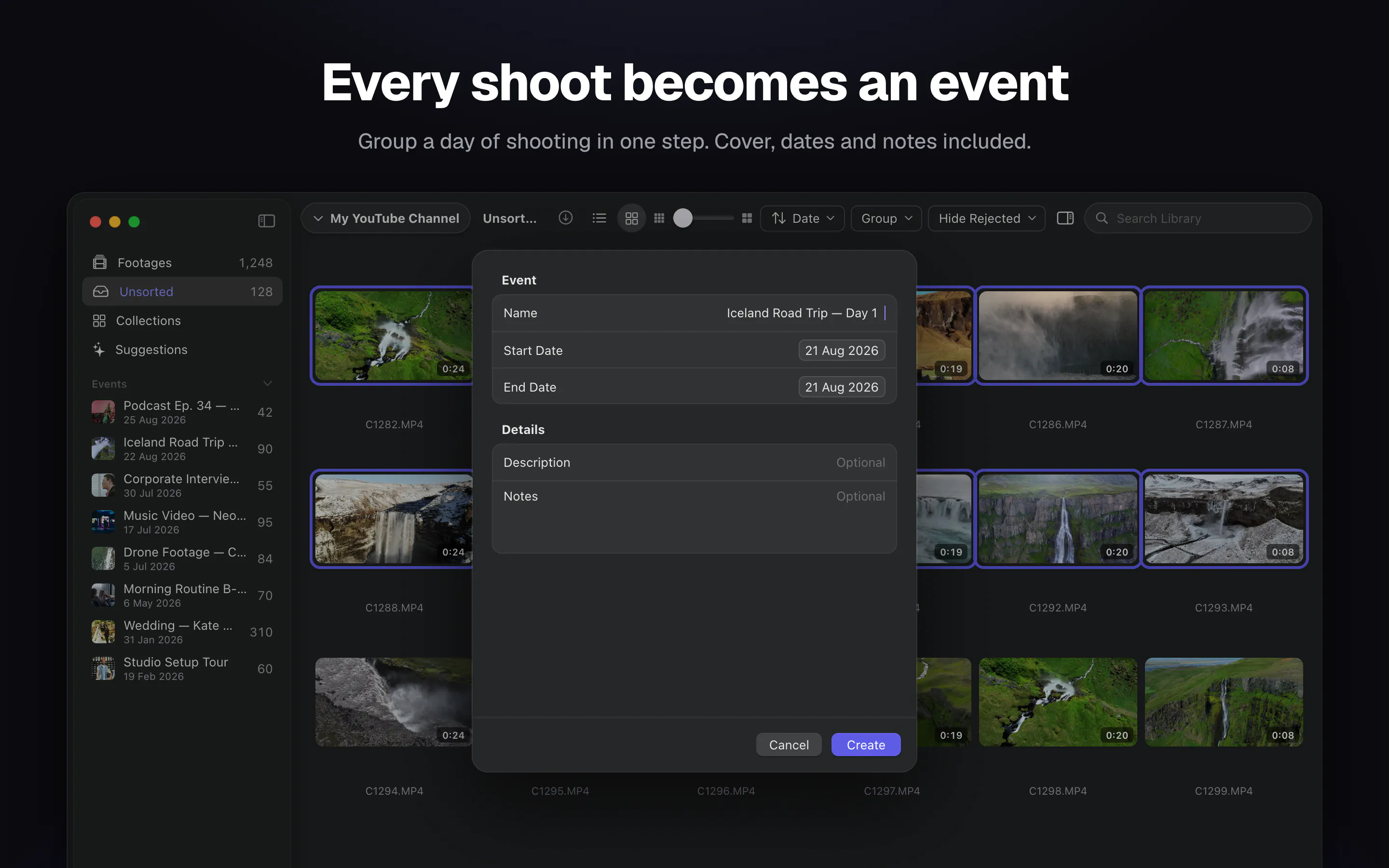This screenshot has height=868, width=1389.
Task: Toggle the inspector panel icon
Action: (x=1065, y=218)
